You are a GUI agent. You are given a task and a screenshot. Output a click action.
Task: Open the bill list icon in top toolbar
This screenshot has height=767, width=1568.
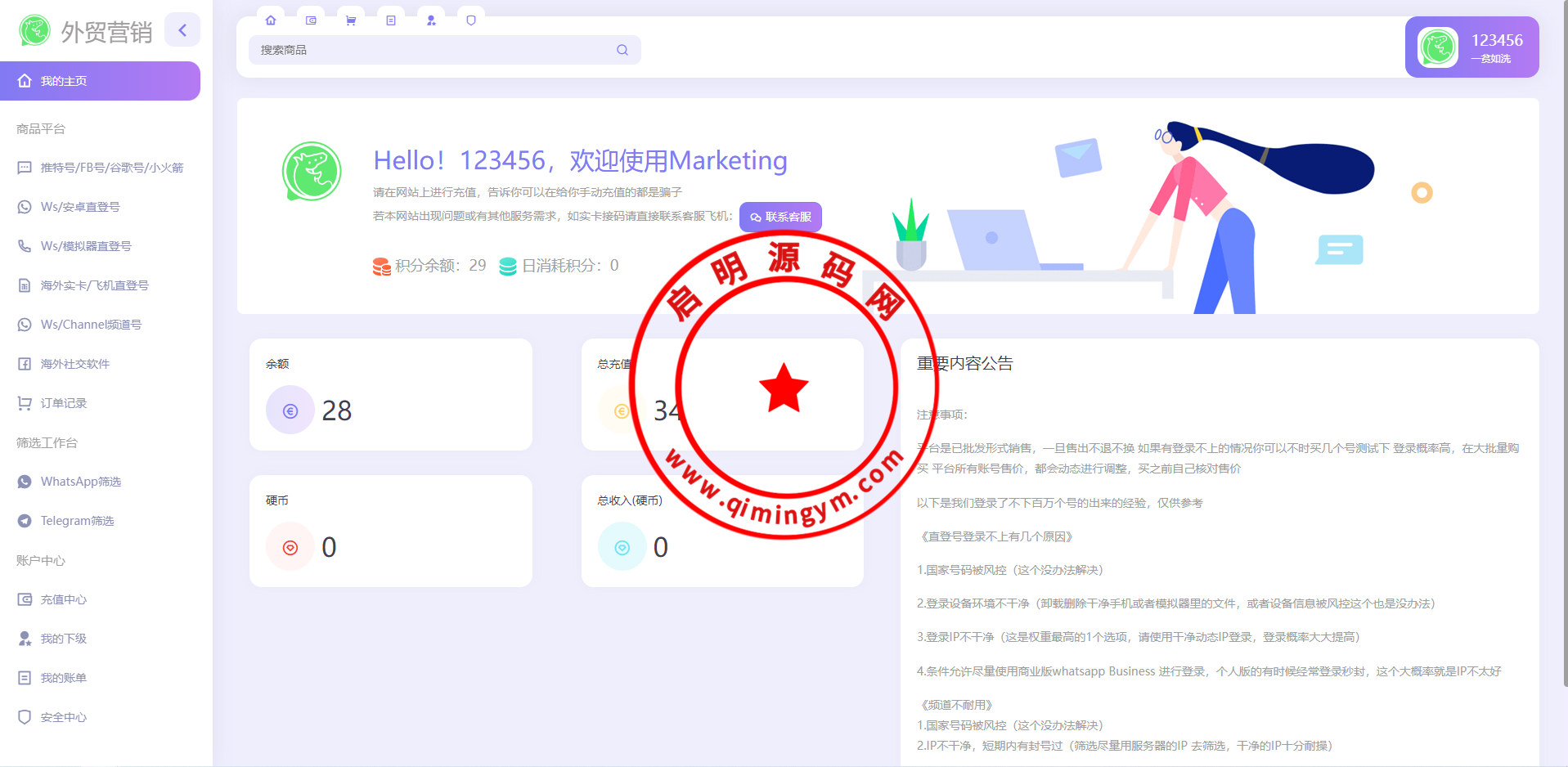(391, 20)
